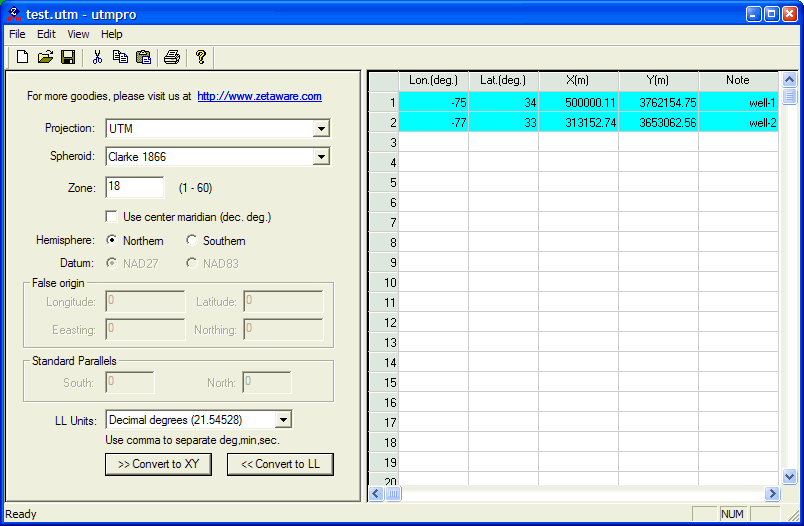Expand the LL Units dropdown
The width and height of the screenshot is (804, 526).
[x=282, y=420]
